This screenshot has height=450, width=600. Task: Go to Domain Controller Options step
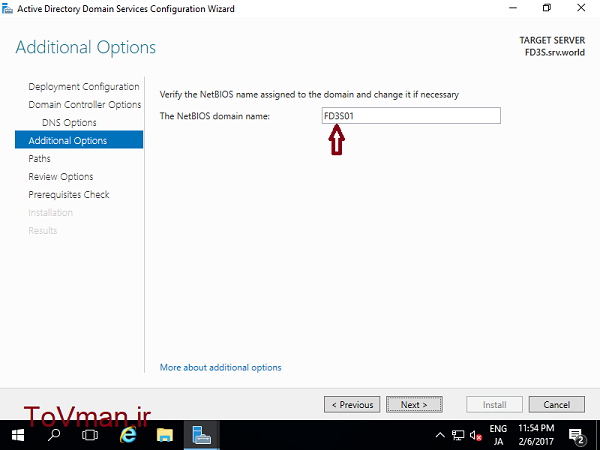click(x=85, y=105)
